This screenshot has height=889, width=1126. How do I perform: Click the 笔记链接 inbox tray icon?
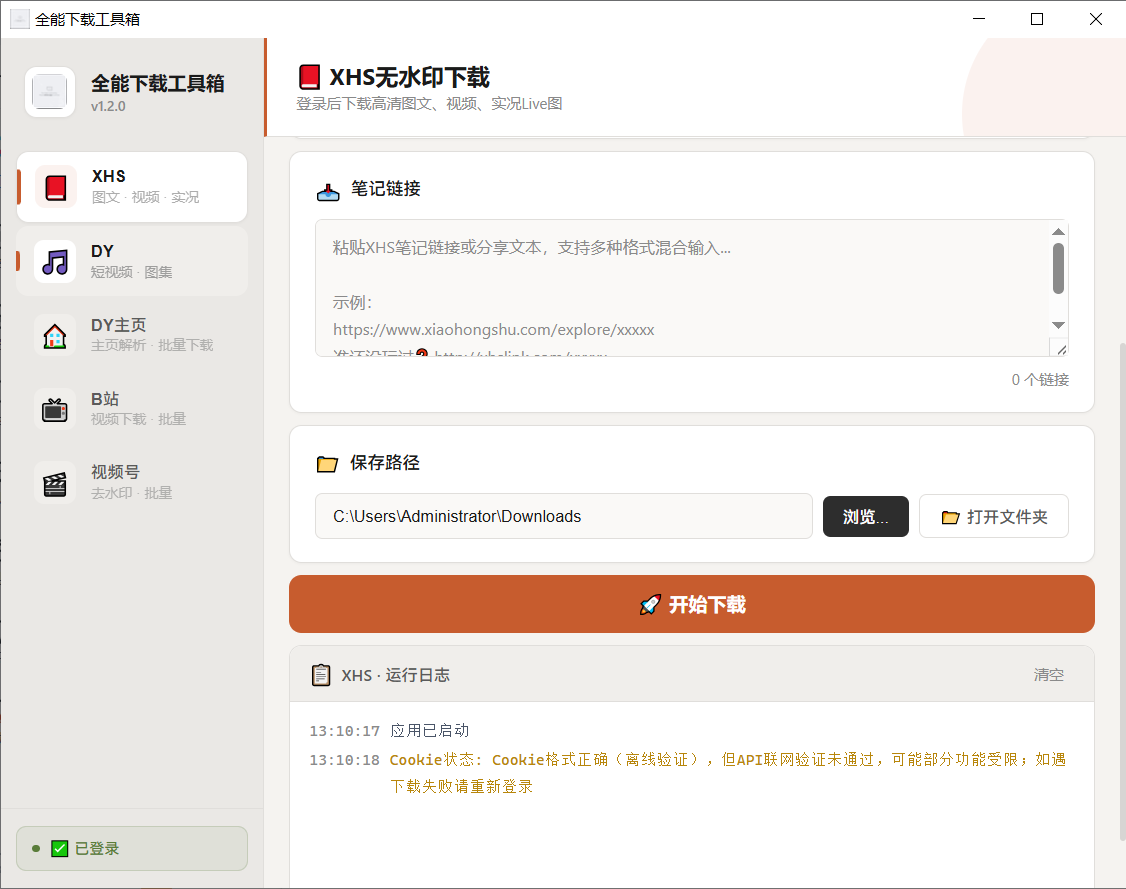tap(328, 192)
